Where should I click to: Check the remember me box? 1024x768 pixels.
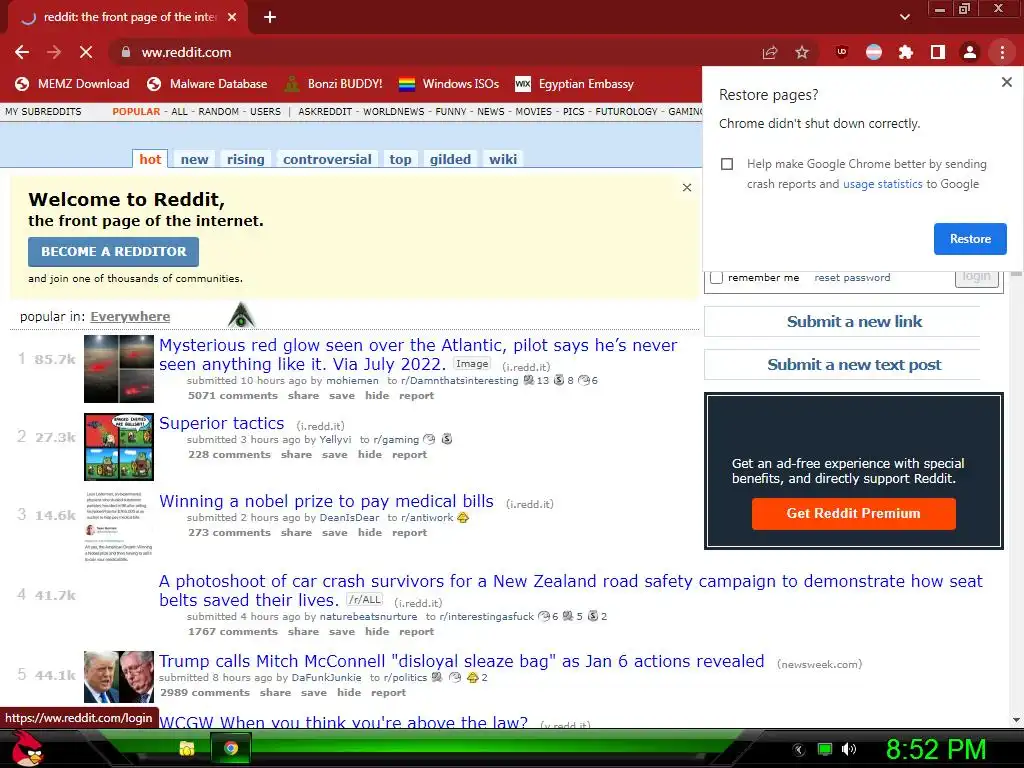(717, 278)
